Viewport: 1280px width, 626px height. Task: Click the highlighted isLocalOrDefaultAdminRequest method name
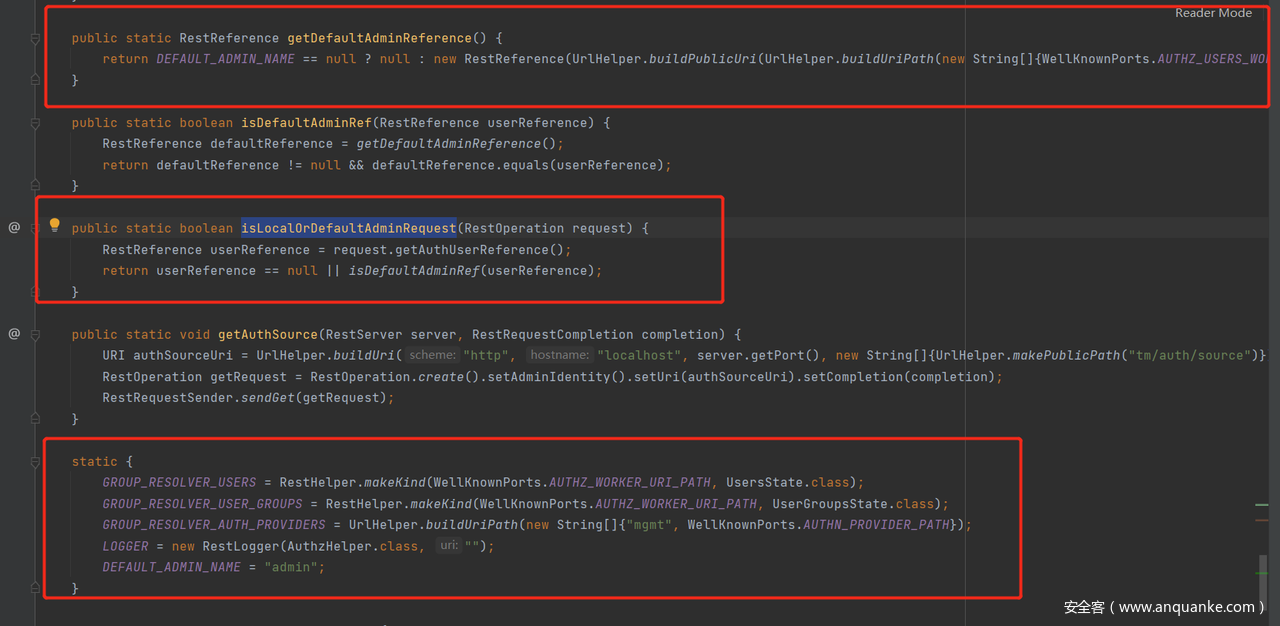348,228
